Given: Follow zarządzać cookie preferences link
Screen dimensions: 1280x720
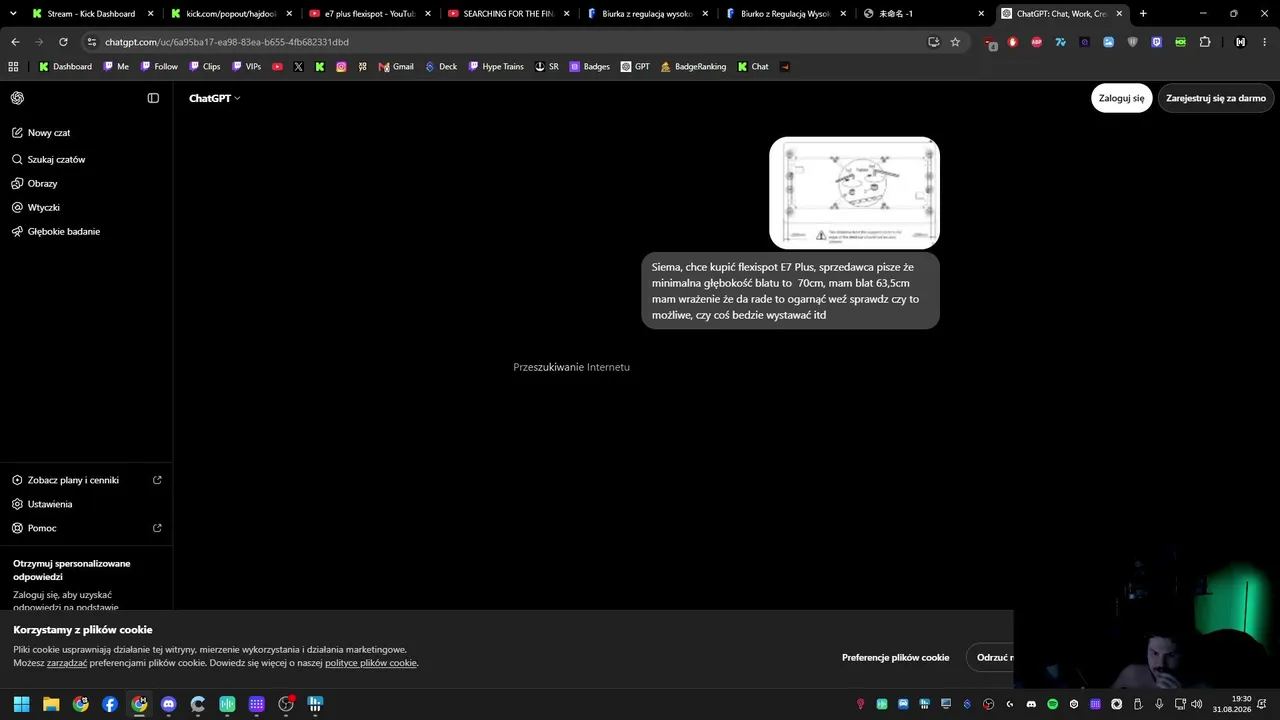Looking at the screenshot, I should click(x=67, y=663).
